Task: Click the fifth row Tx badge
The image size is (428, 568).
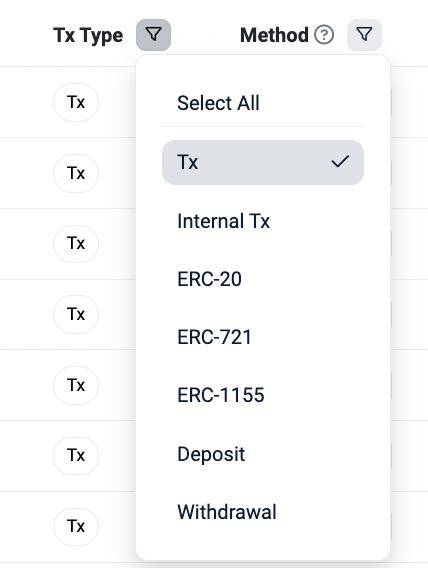Action: [76, 385]
